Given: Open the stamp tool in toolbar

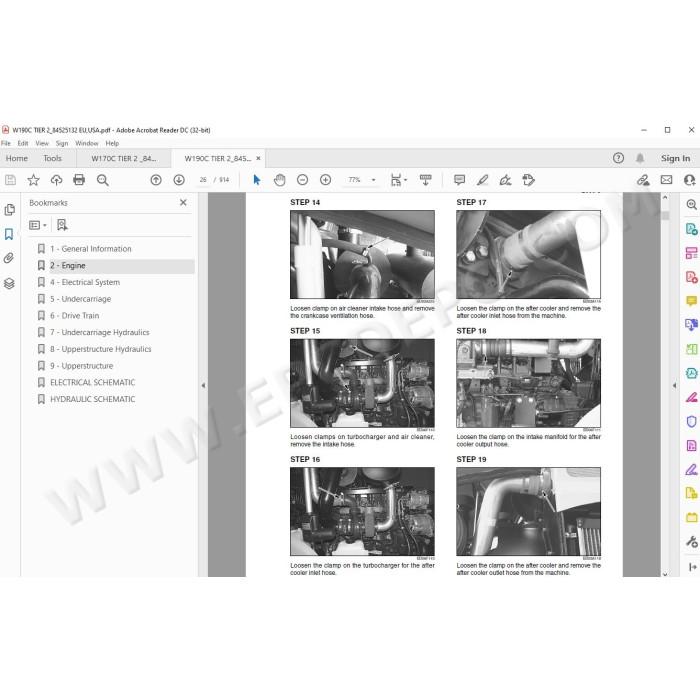Looking at the screenshot, I should coord(528,180).
